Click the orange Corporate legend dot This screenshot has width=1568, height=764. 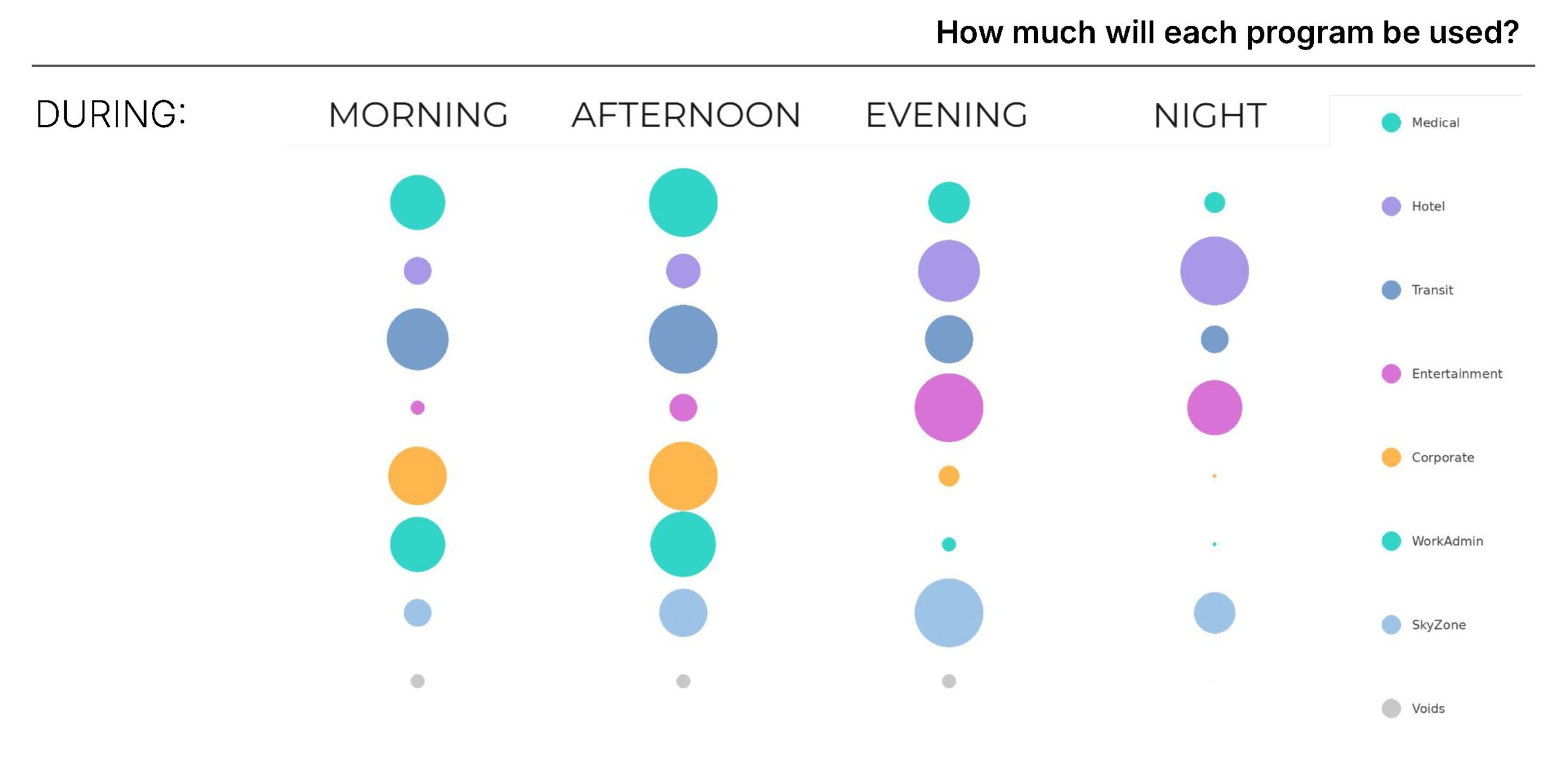[1391, 457]
